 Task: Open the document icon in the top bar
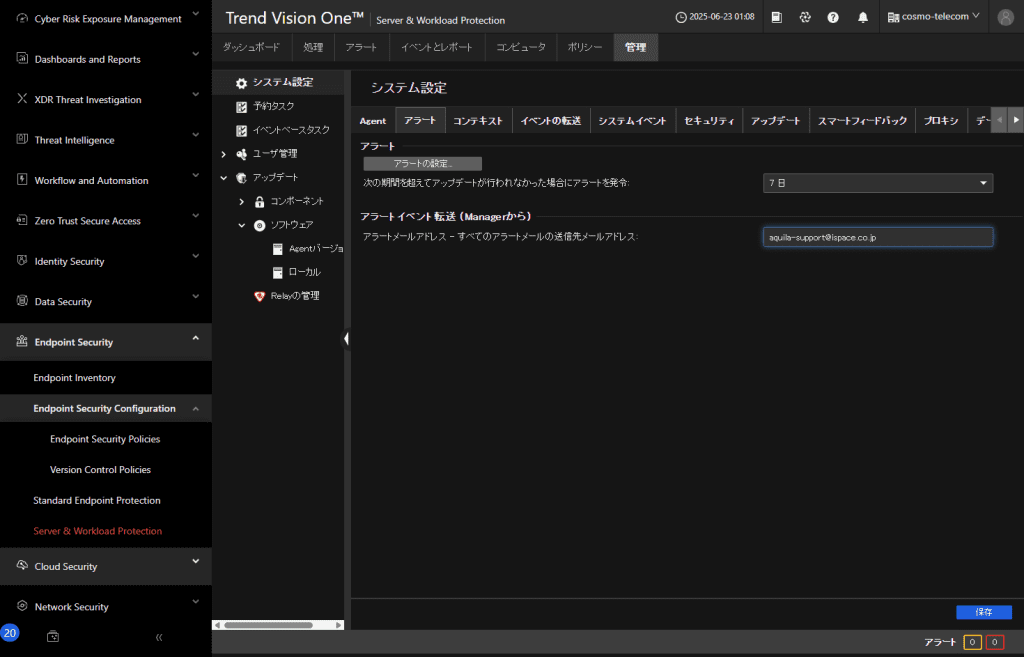point(776,17)
